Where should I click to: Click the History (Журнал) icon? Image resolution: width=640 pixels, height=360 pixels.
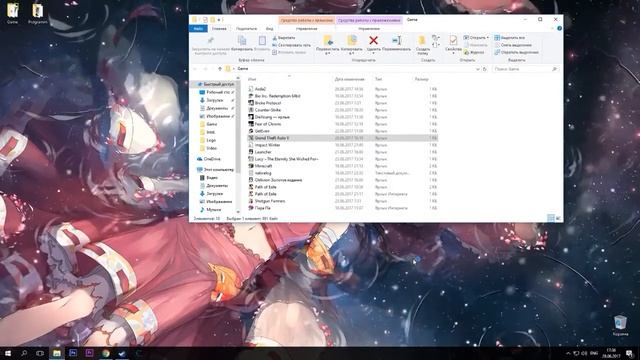pos(474,52)
